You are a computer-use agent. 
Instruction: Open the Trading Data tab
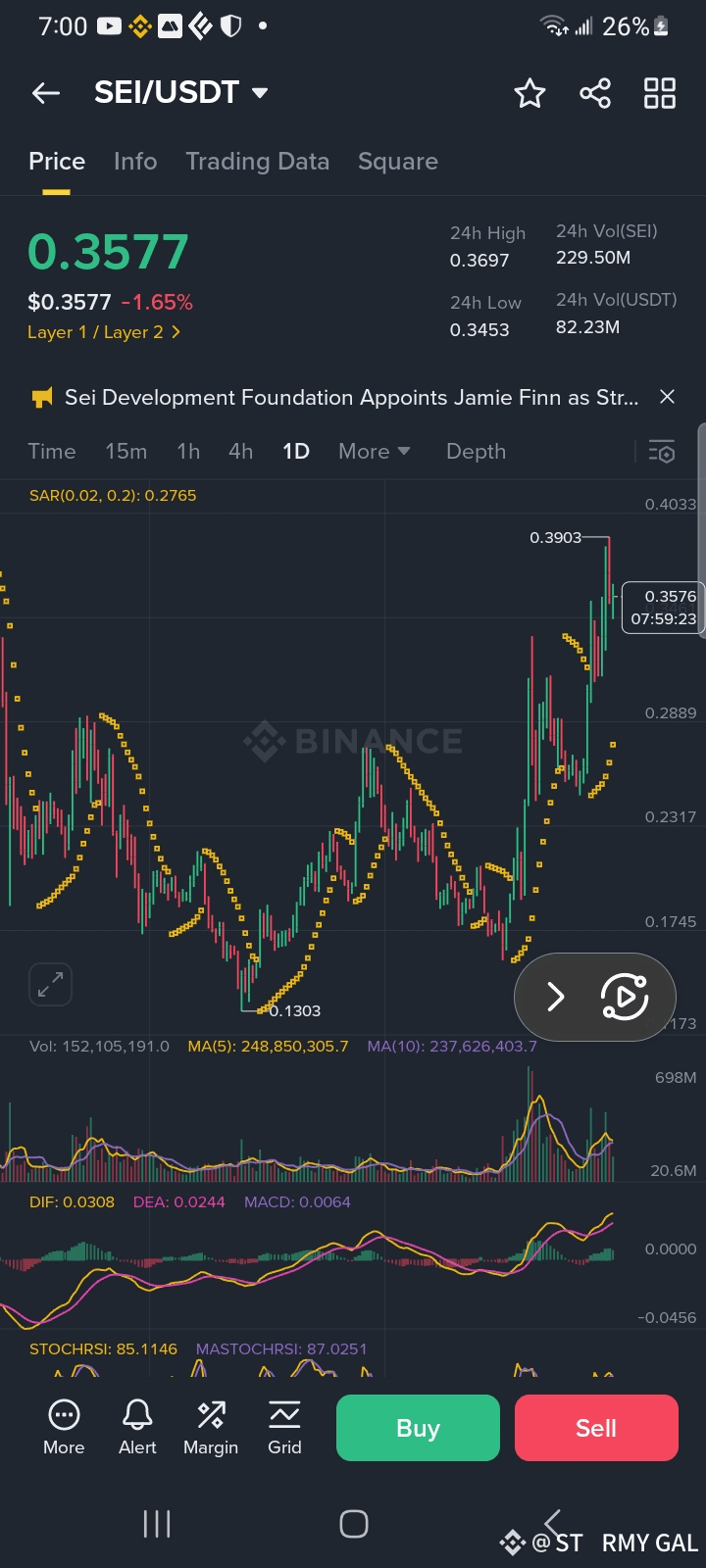258,162
